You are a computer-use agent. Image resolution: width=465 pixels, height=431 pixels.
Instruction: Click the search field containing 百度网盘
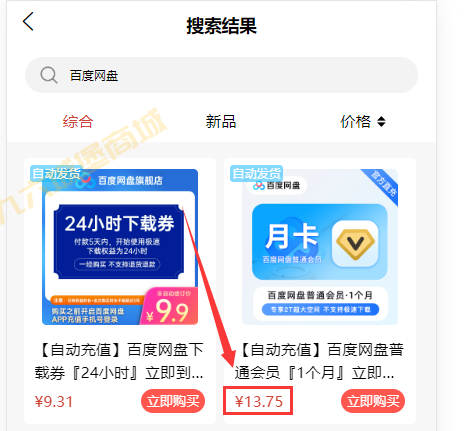click(221, 75)
